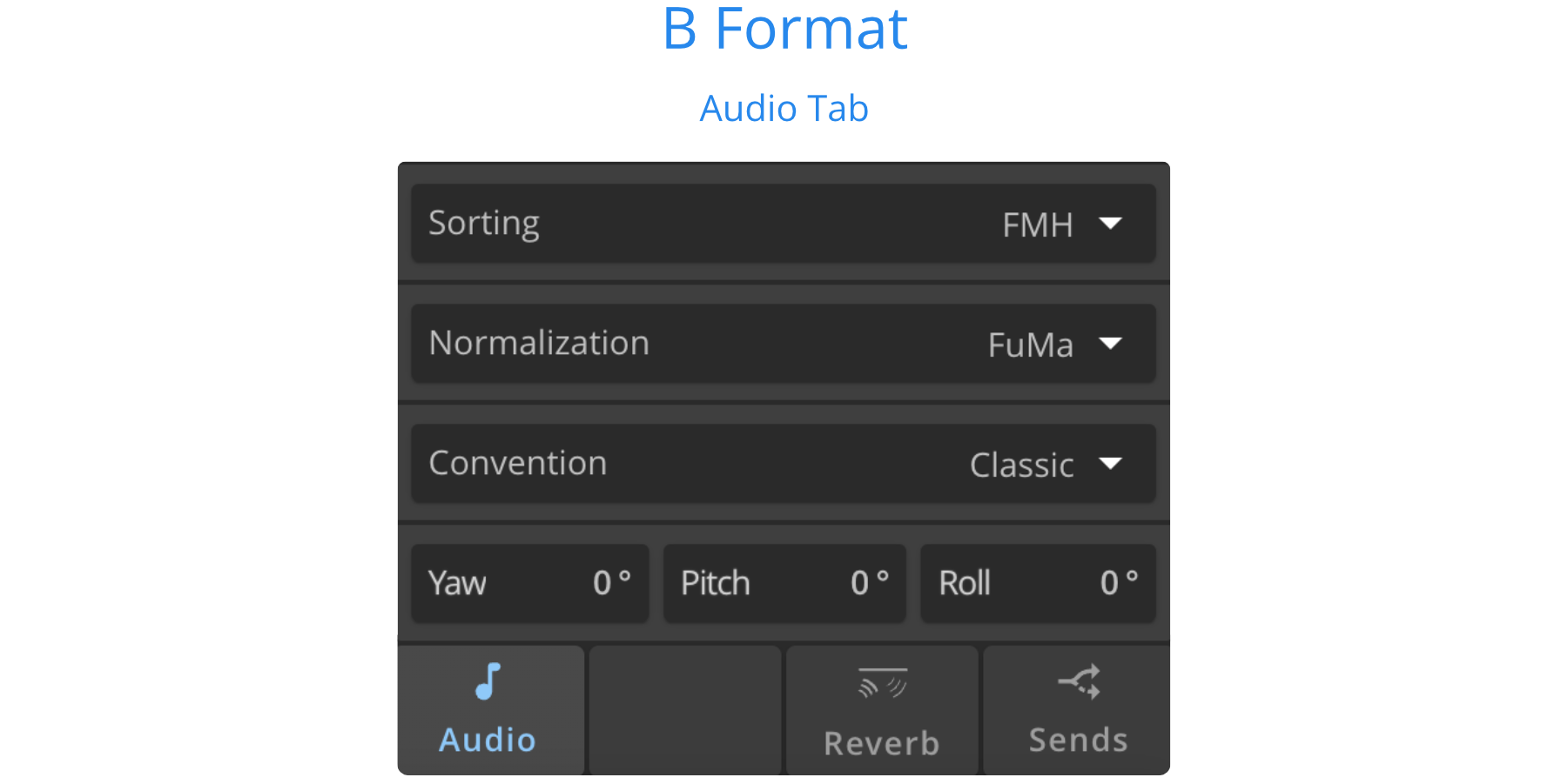
Task: Click the Sends routing arrows icon
Action: [x=1079, y=682]
